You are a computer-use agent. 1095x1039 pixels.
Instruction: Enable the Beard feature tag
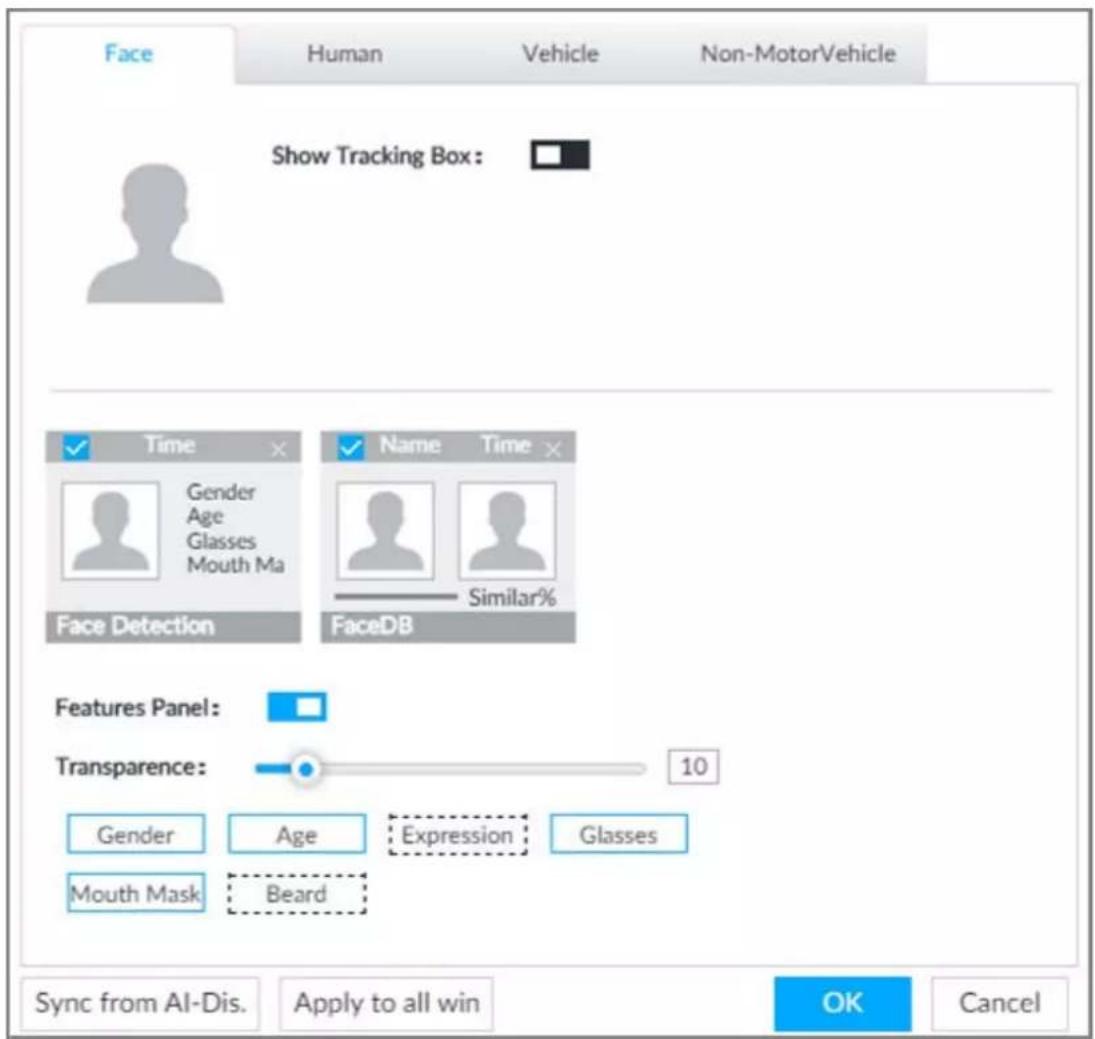[x=297, y=893]
